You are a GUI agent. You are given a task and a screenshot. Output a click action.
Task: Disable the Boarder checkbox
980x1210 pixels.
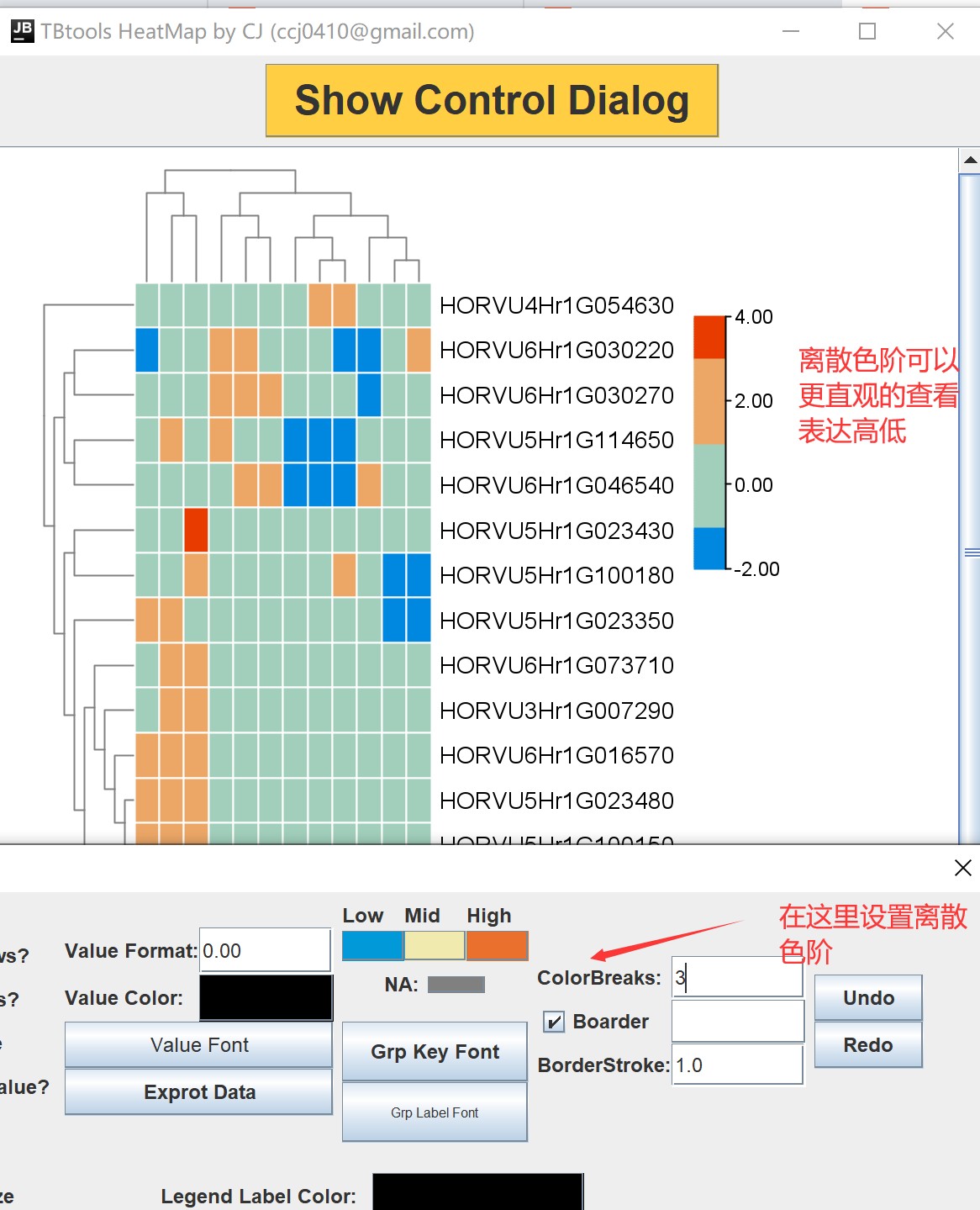tap(554, 1021)
